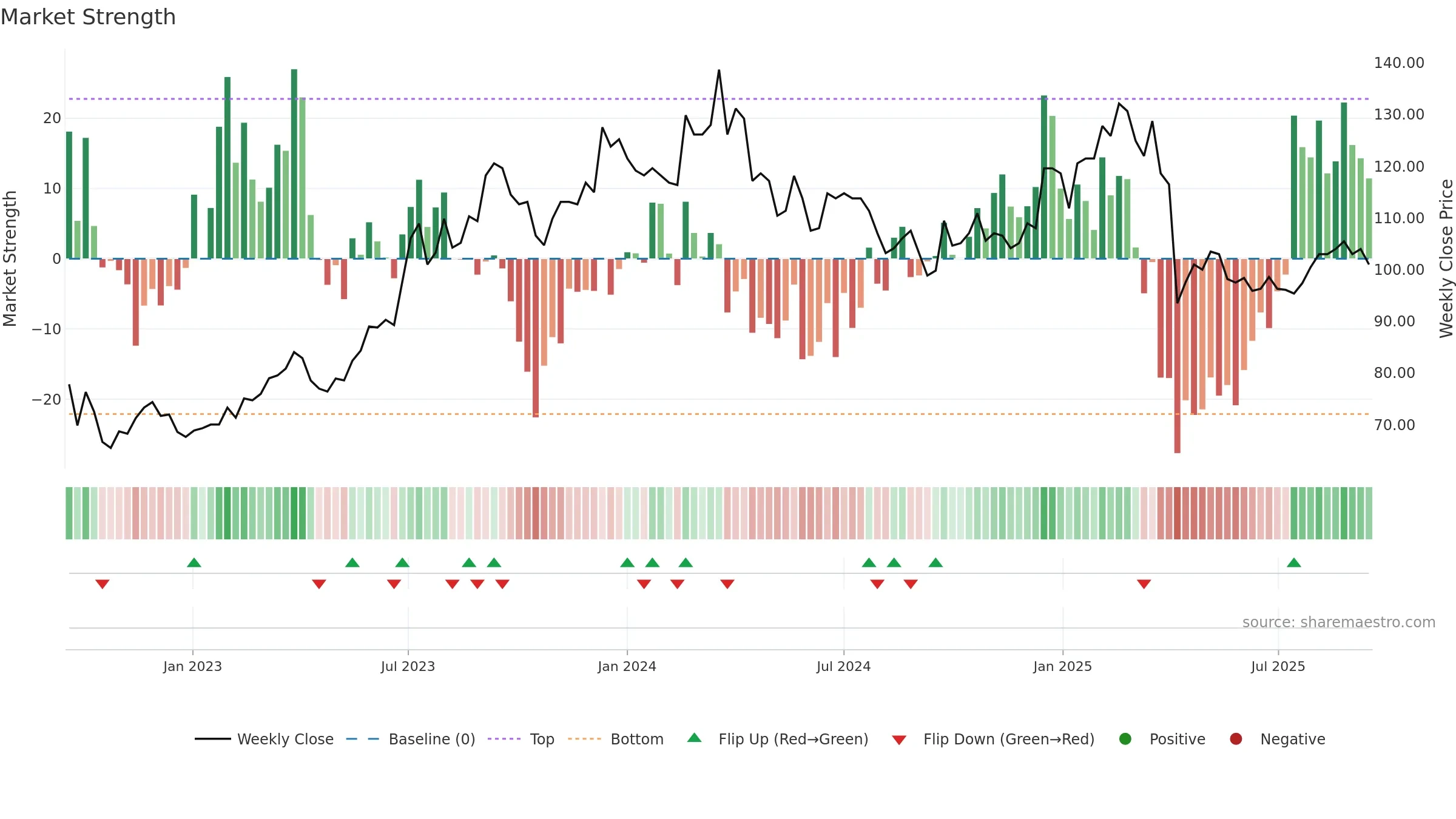
Task: Click the dark red Negative circle legend icon
Action: point(1236,739)
